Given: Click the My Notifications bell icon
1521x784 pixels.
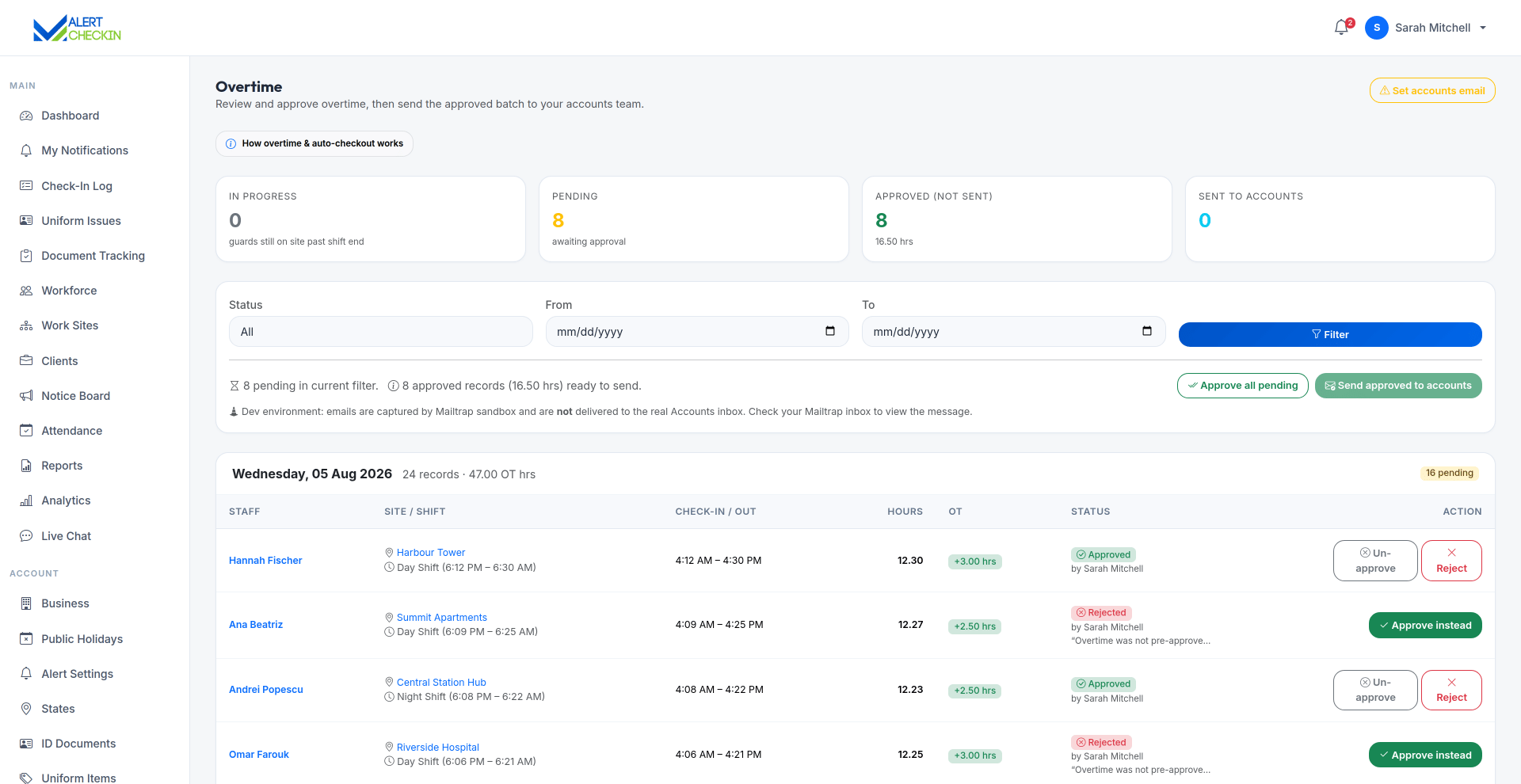Looking at the screenshot, I should (26, 150).
